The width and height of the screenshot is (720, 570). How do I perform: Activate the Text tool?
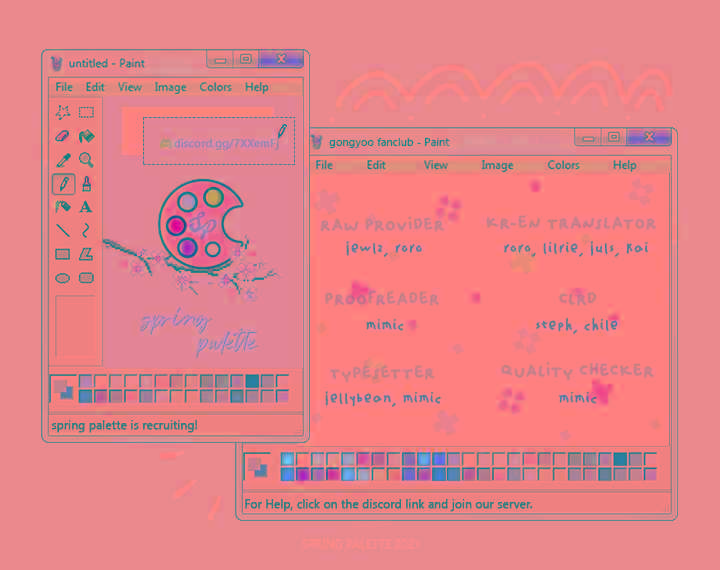(x=87, y=207)
